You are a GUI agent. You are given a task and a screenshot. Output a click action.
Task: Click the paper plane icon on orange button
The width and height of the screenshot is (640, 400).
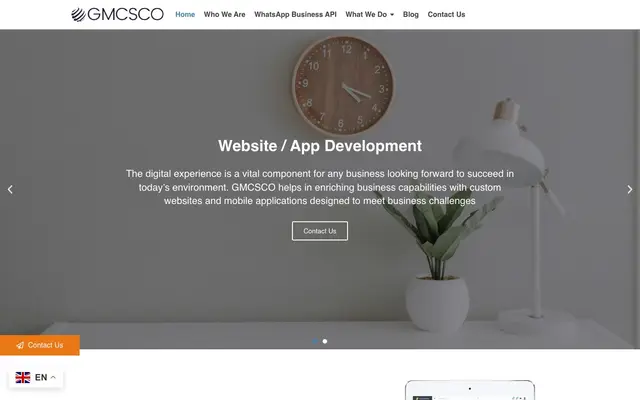(x=20, y=345)
